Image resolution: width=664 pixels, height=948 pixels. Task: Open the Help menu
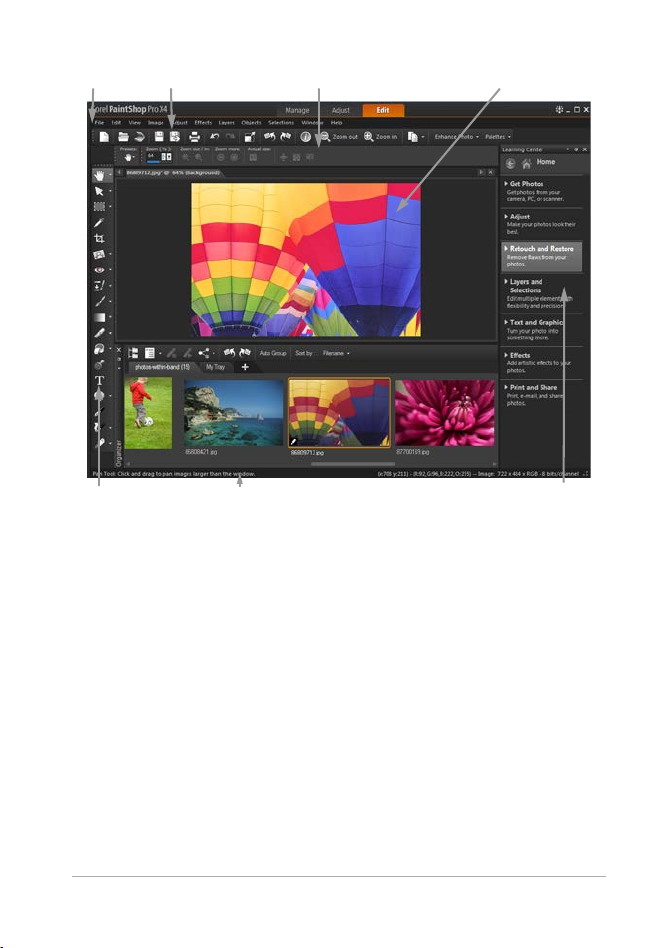pyautogui.click(x=337, y=123)
